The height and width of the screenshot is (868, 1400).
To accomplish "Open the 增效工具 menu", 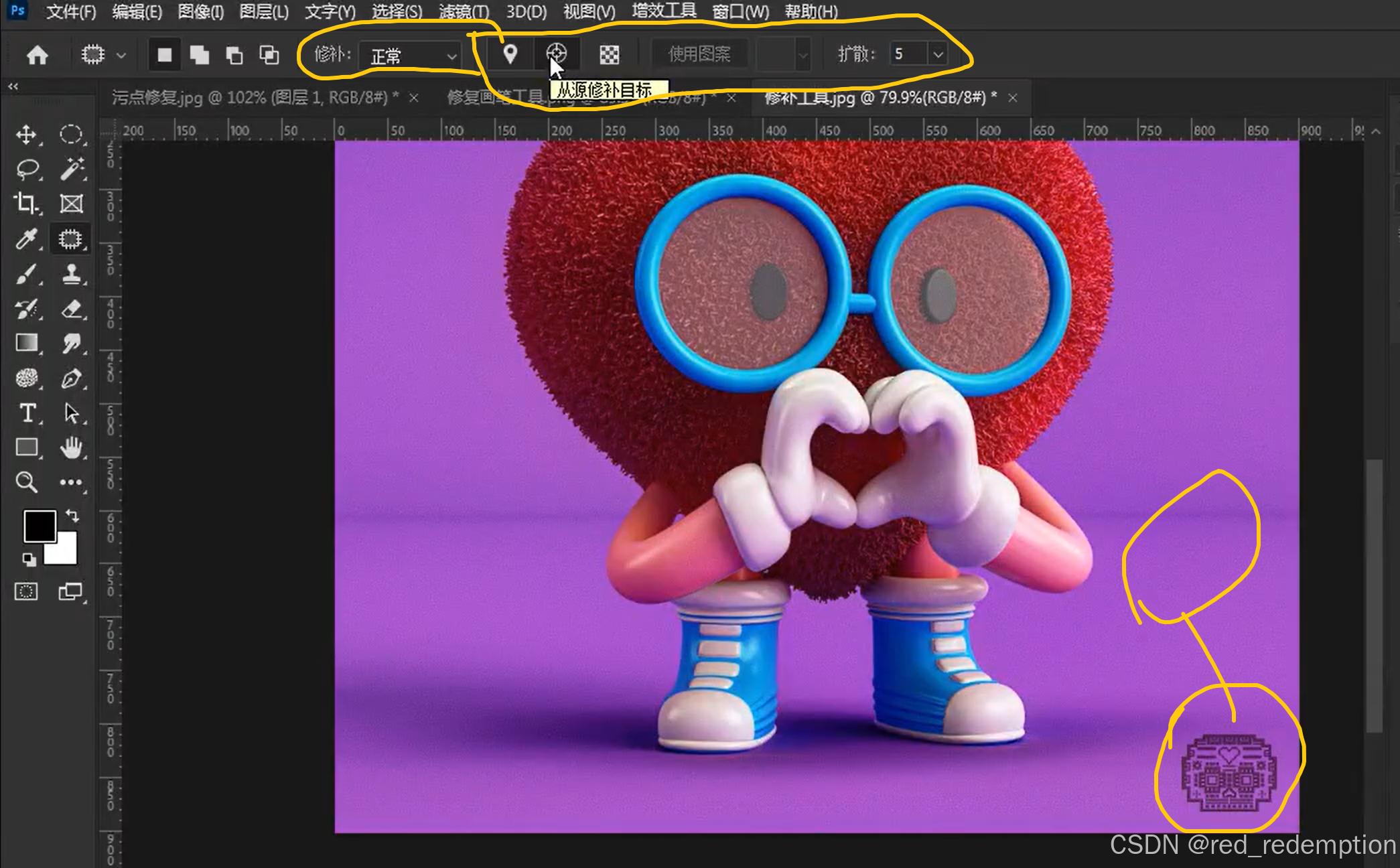I will coord(664,11).
